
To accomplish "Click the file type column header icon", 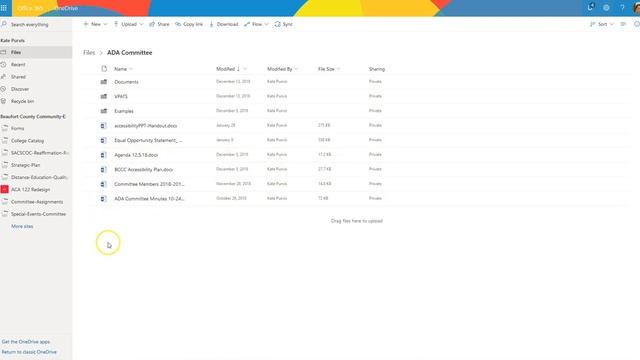I will tap(104, 69).
